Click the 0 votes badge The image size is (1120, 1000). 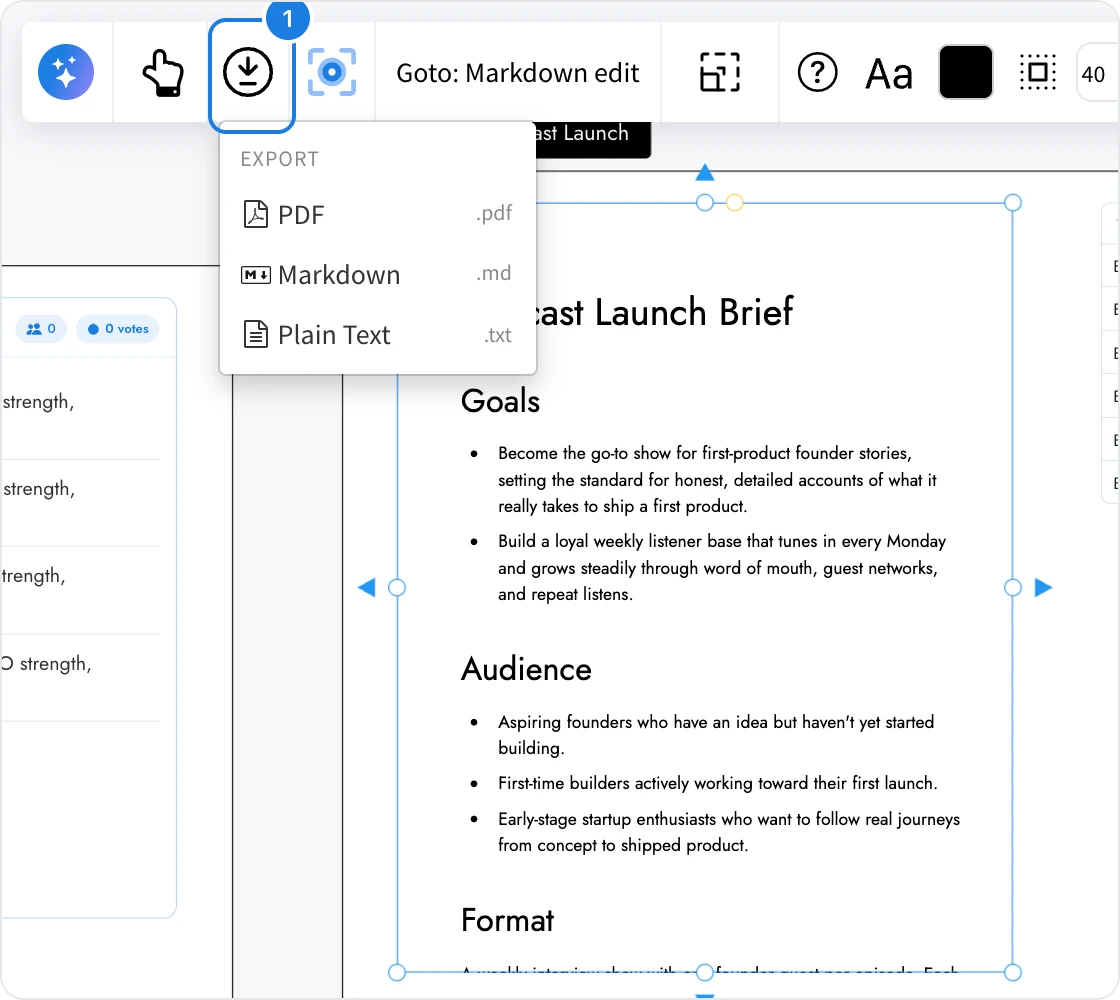point(118,329)
